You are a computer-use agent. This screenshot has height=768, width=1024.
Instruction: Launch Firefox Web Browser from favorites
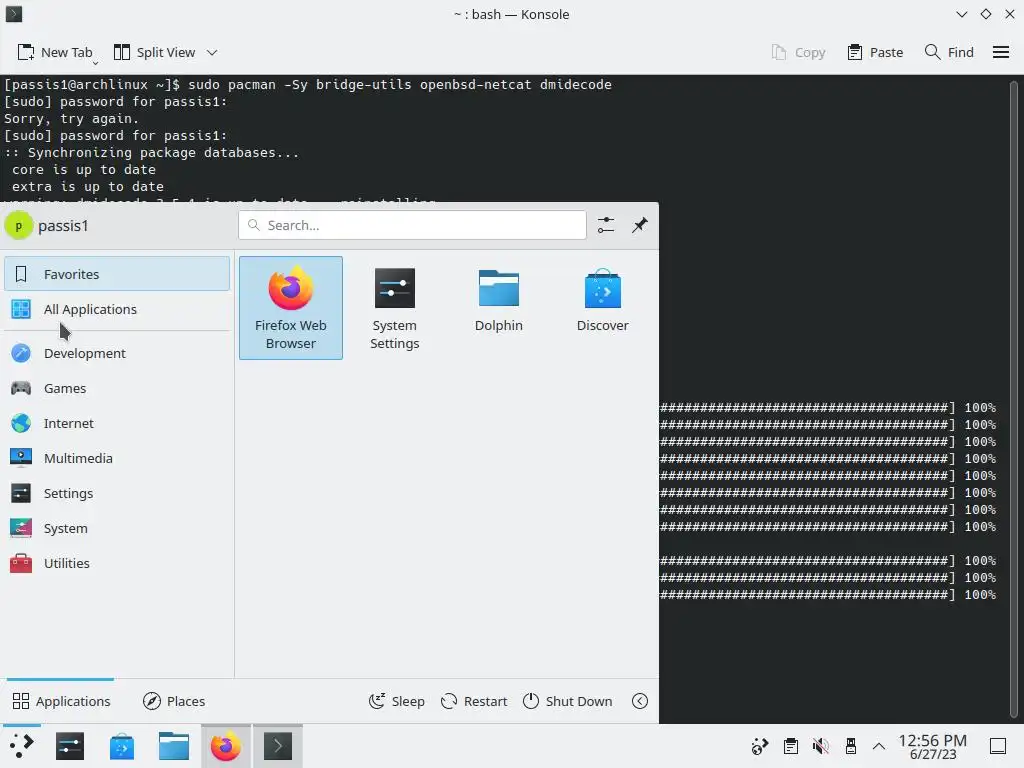point(291,308)
